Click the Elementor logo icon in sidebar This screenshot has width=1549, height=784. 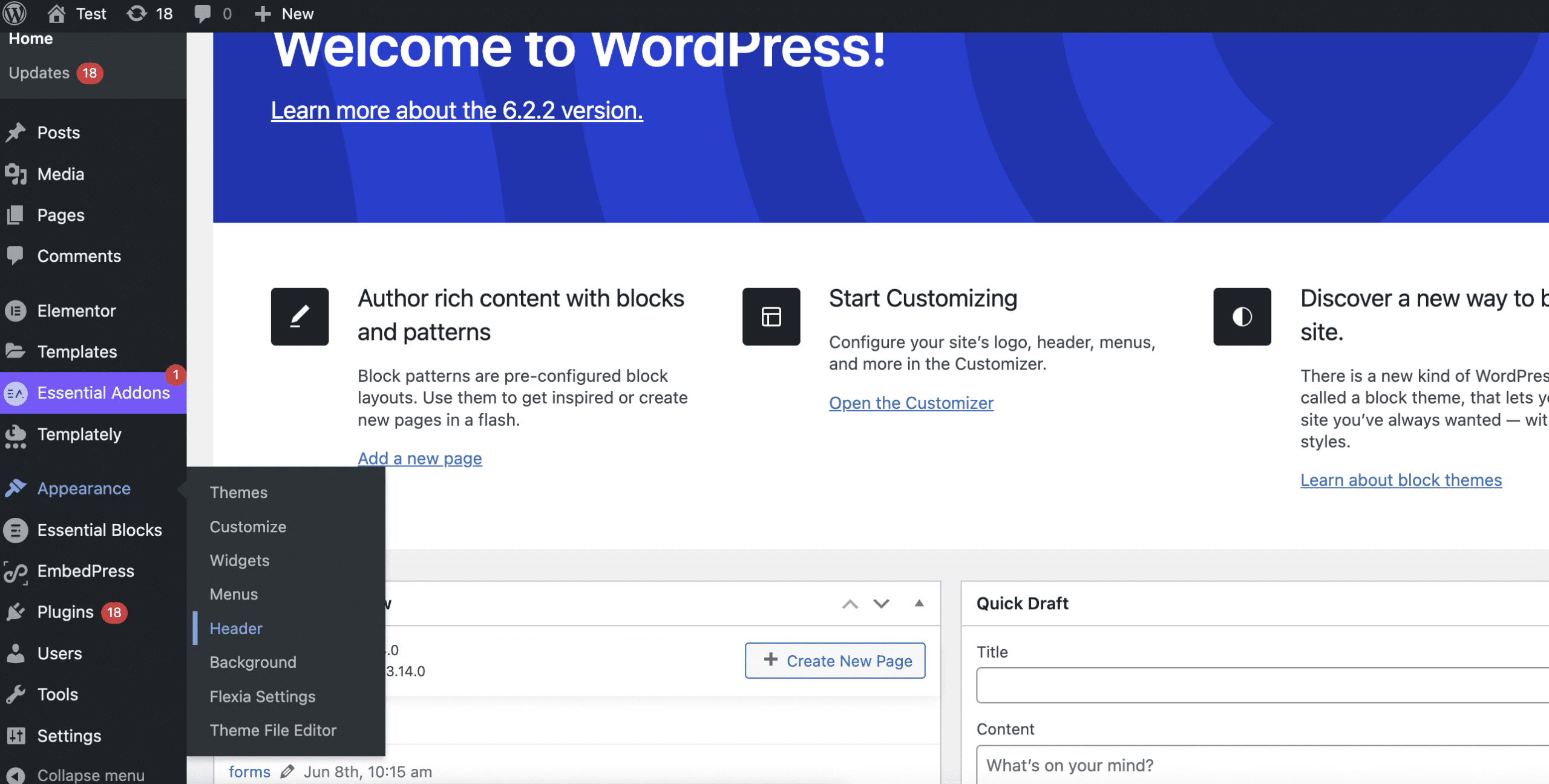(x=16, y=310)
